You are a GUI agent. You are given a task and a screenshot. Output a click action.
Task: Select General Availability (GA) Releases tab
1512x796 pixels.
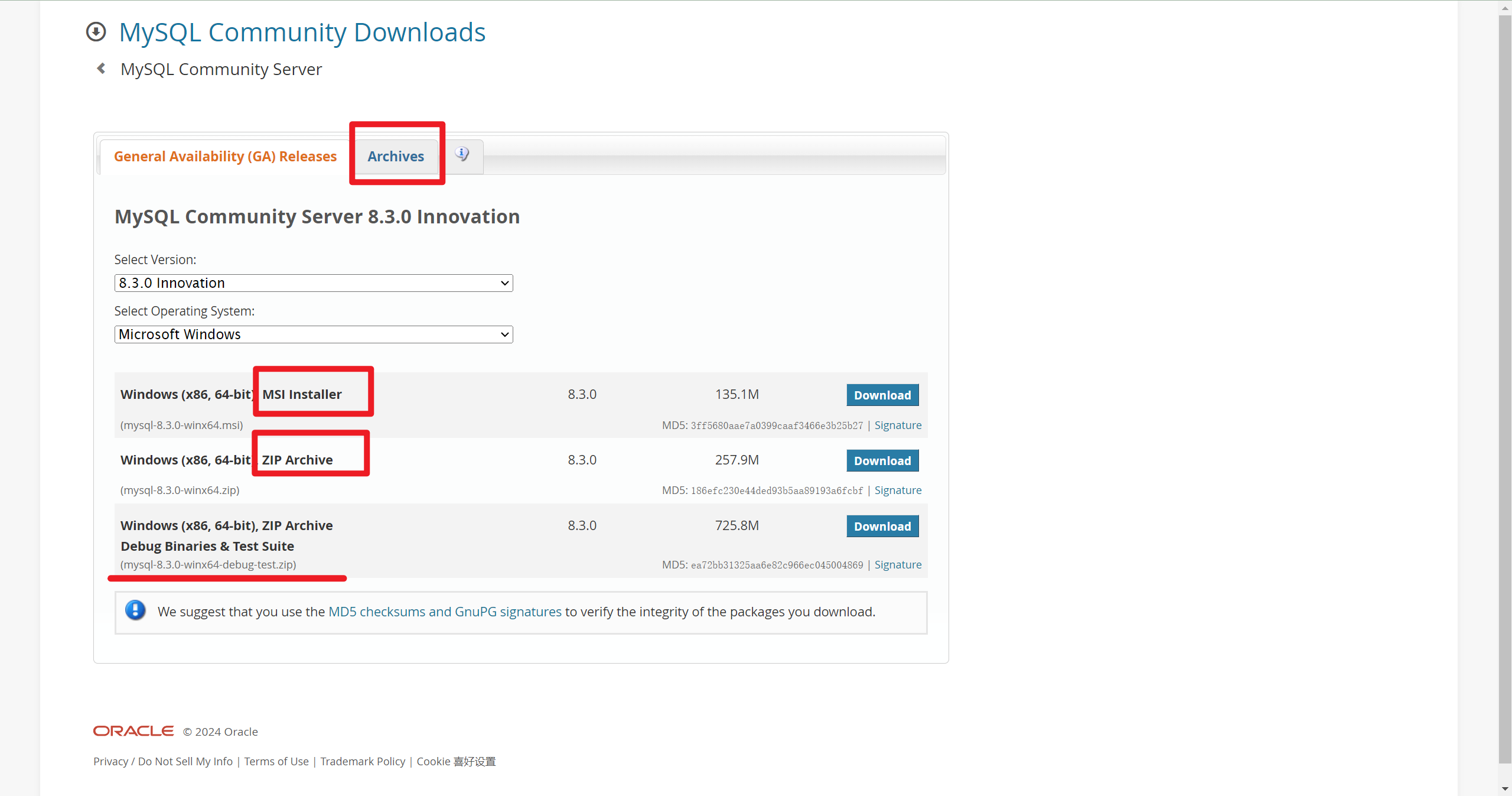click(x=225, y=157)
